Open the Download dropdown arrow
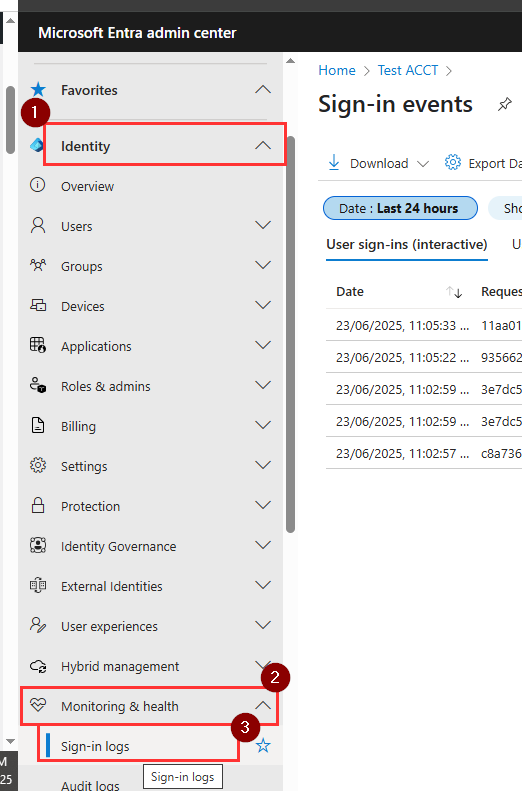Viewport: 522px width, 791px height. pyautogui.click(x=423, y=164)
